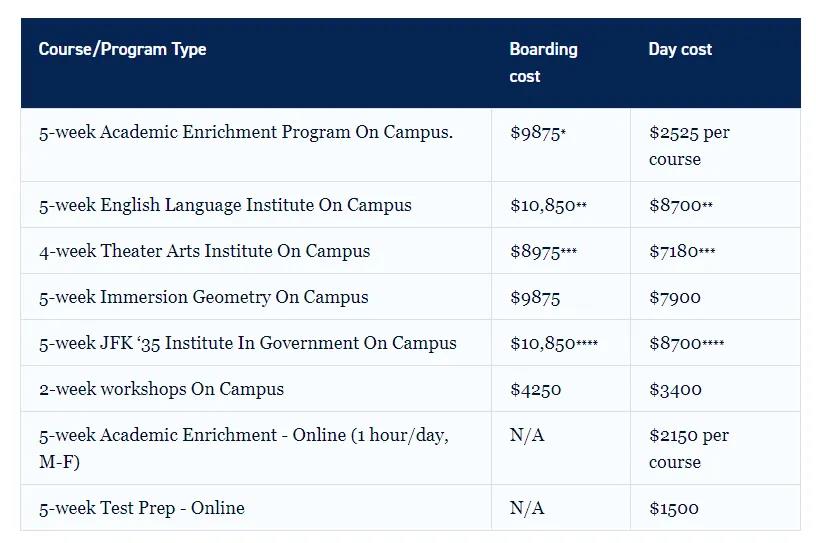Viewport: 816px width, 543px height.
Task: Select the 2-week workshops On Campus row
Action: point(161,389)
